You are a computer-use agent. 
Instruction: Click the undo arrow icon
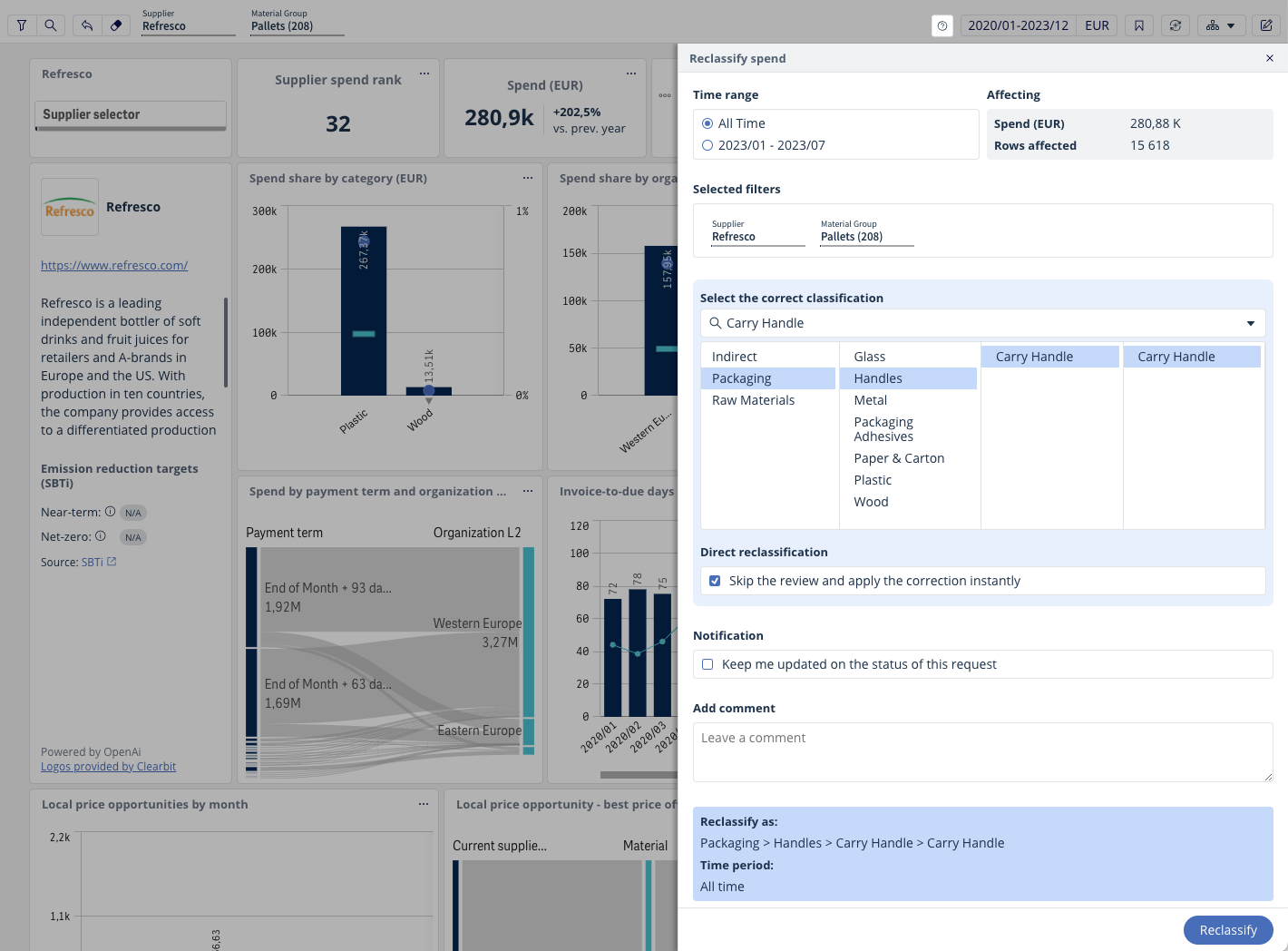[87, 25]
